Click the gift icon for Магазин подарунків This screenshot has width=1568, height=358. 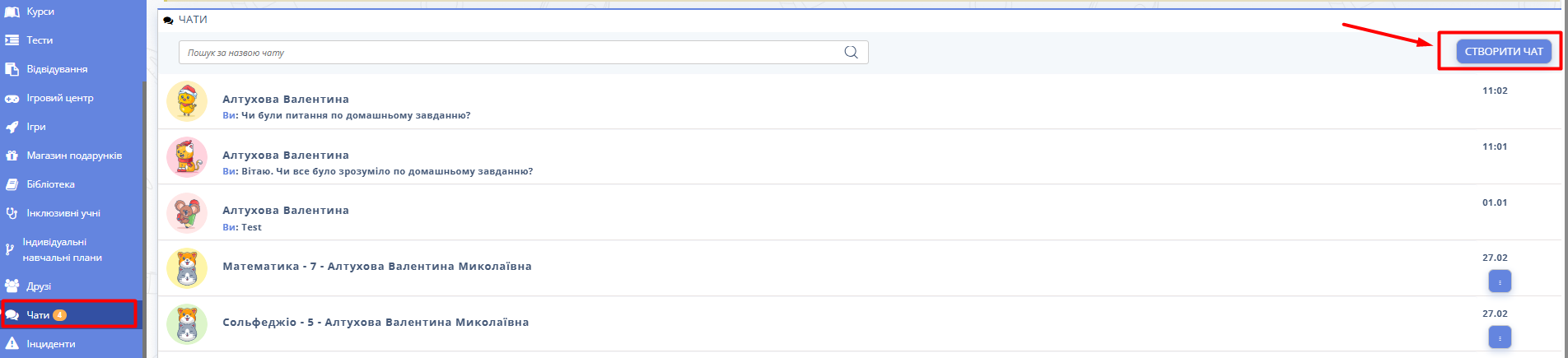click(x=12, y=156)
